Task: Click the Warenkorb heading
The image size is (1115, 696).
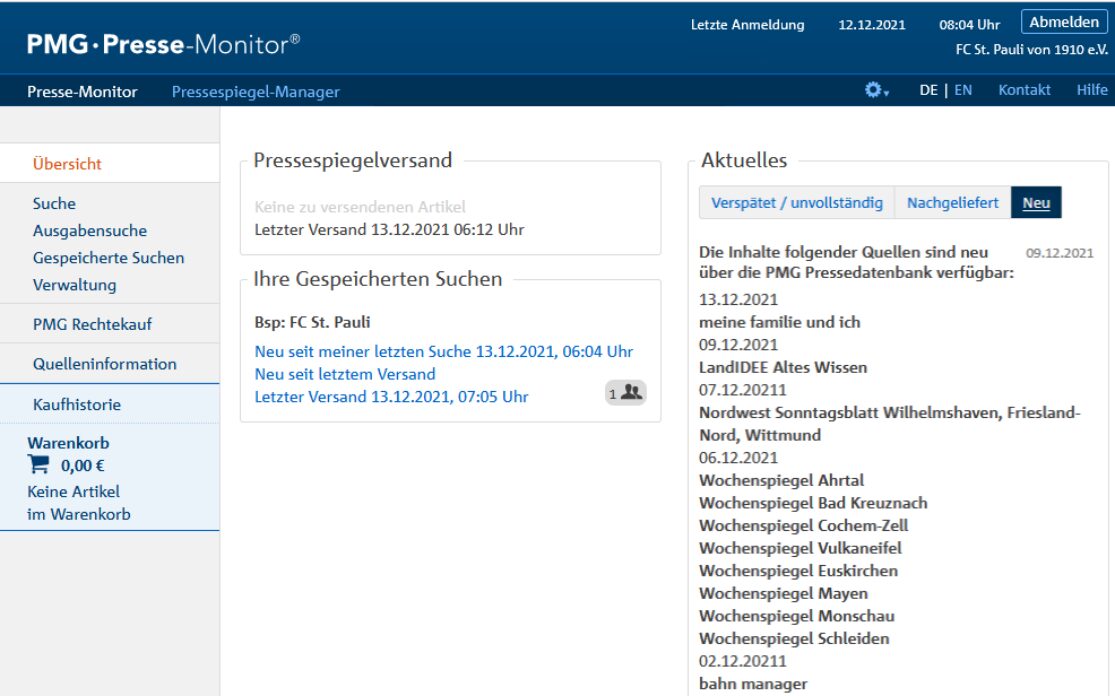Action: pos(68,443)
